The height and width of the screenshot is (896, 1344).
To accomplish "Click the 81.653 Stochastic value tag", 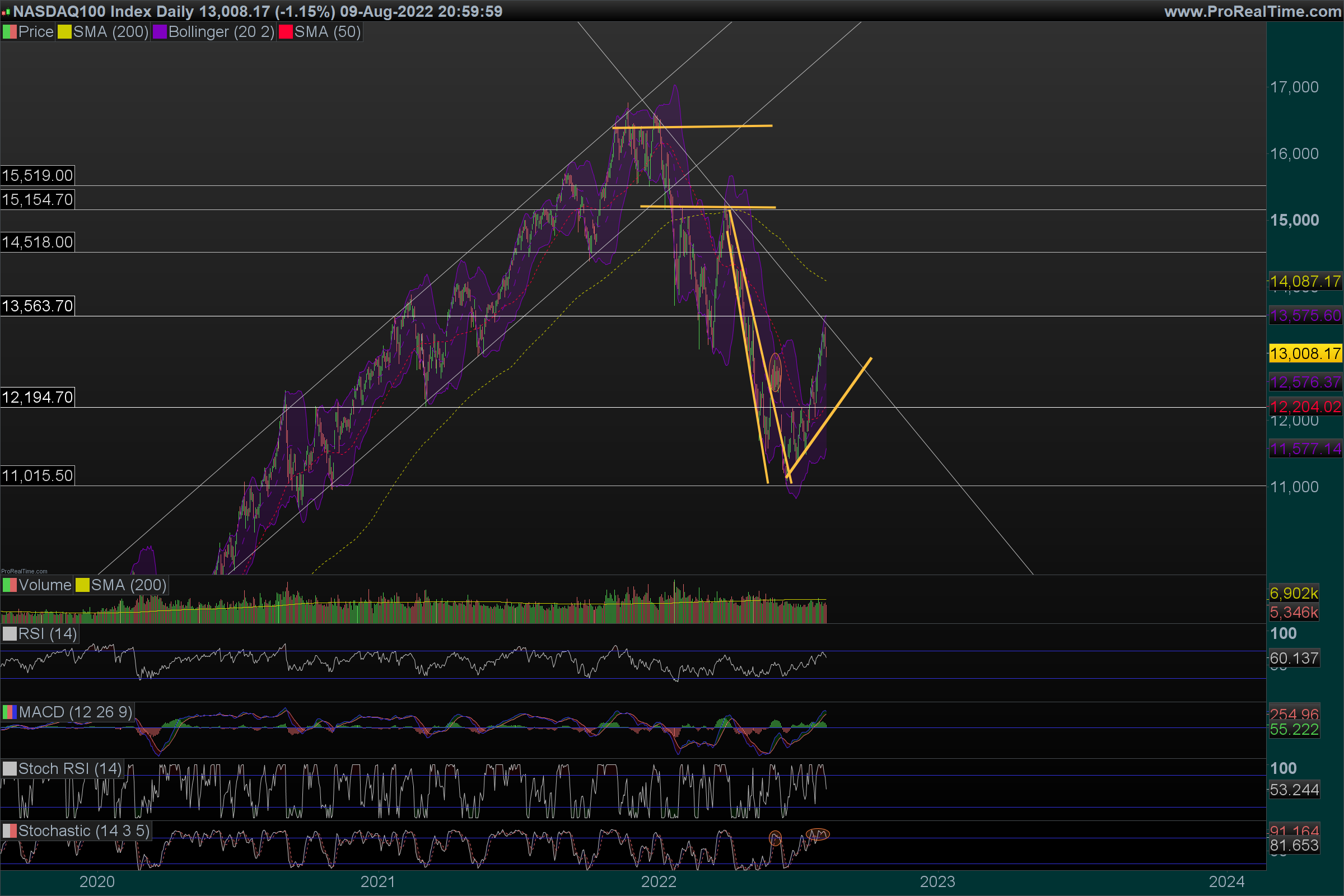I will point(1294,846).
